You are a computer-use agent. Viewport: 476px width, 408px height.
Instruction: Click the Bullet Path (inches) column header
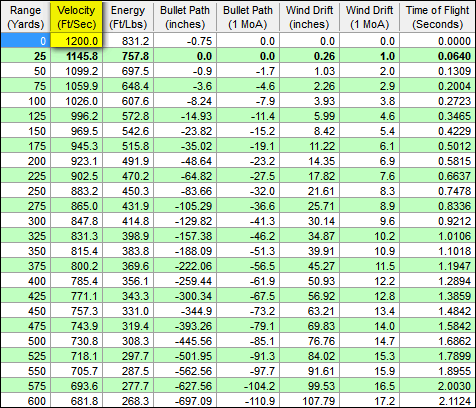click(x=185, y=17)
